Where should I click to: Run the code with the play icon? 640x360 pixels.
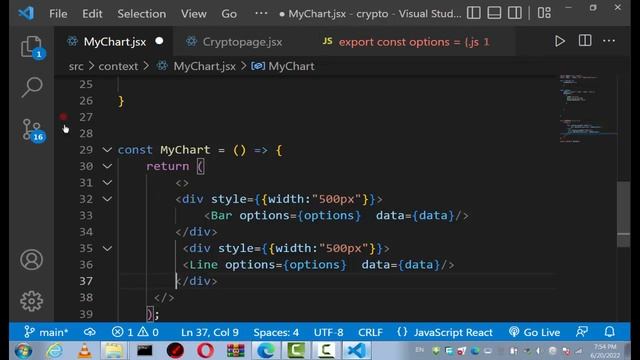click(x=560, y=41)
